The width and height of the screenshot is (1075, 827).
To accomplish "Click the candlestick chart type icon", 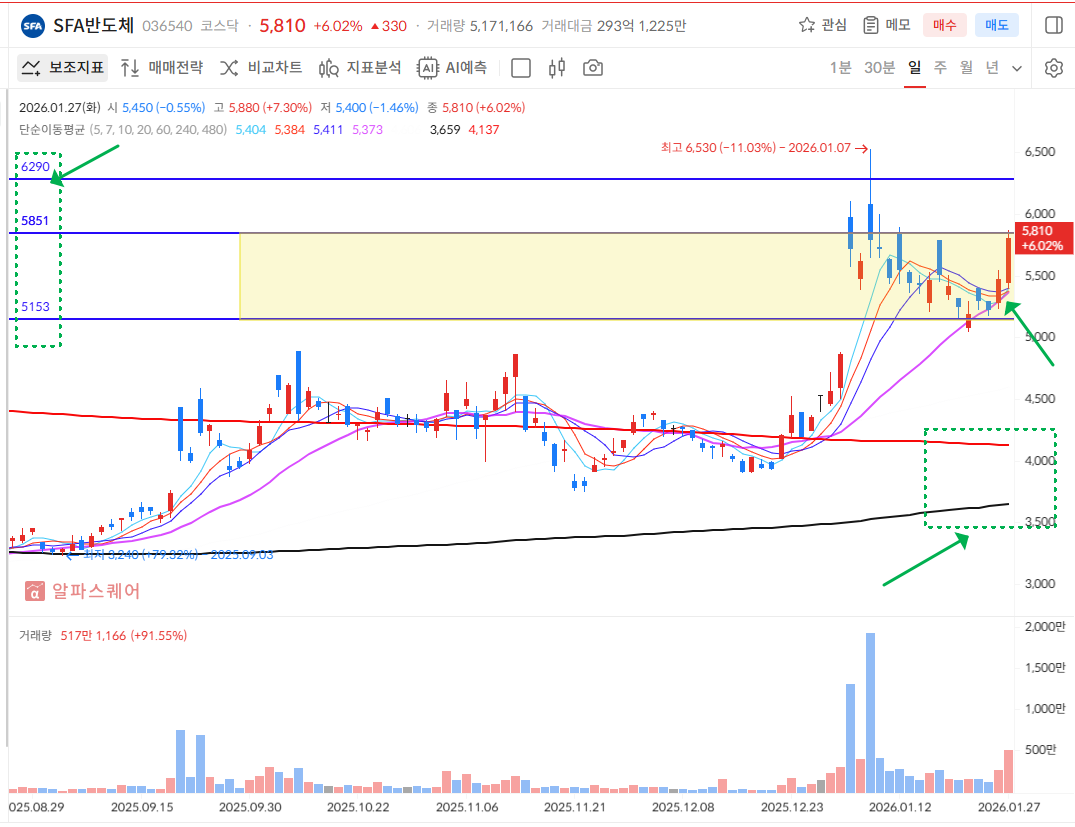I will click(x=557, y=68).
